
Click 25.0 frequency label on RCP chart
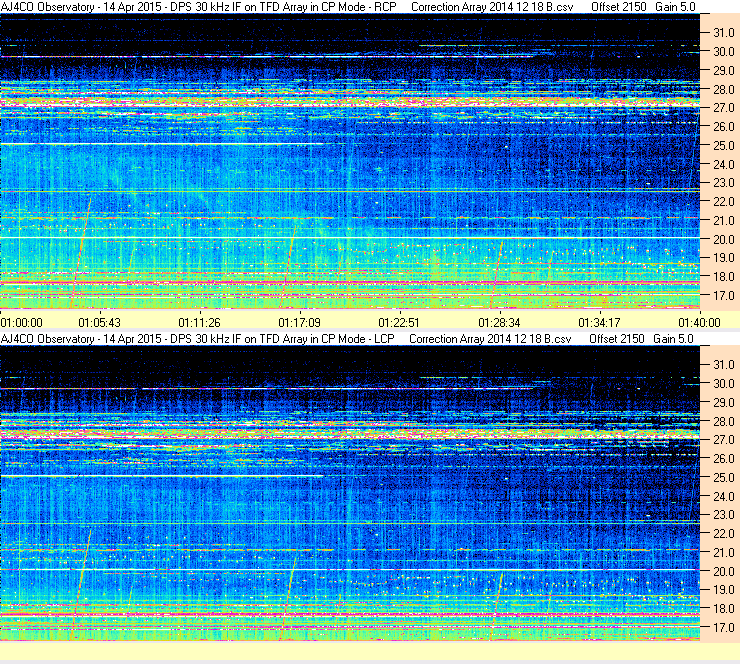[723, 145]
